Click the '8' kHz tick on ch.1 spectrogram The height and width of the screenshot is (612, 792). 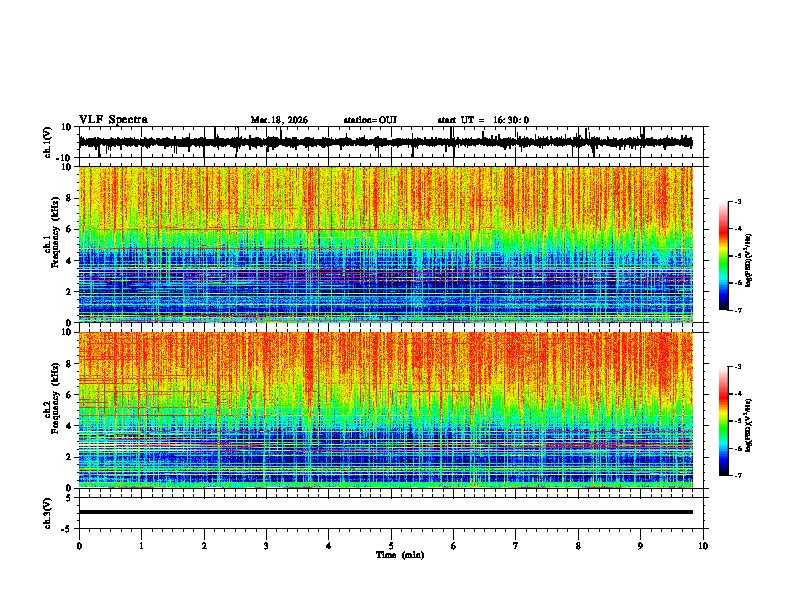coord(70,198)
